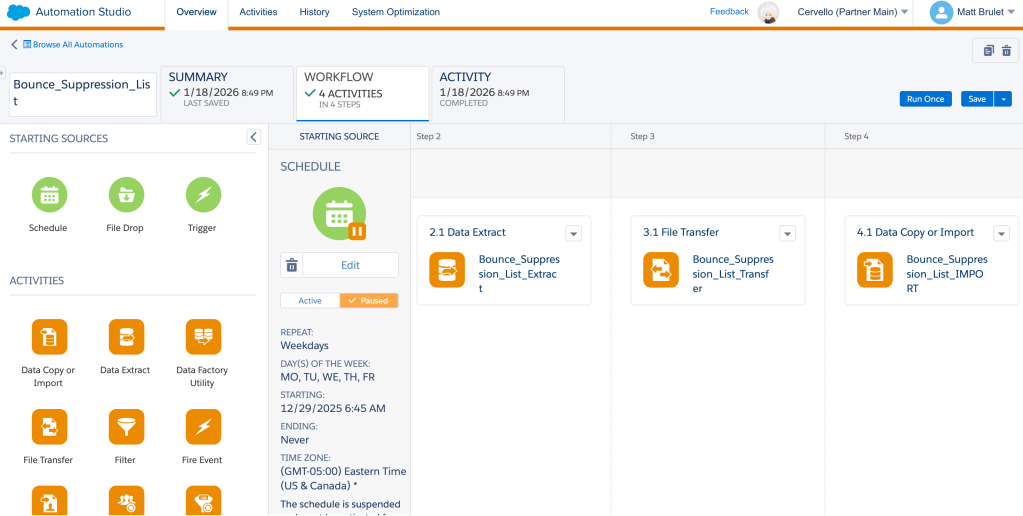This screenshot has height=516, width=1023.
Task: Switch to the Activities tab
Action: (x=258, y=12)
